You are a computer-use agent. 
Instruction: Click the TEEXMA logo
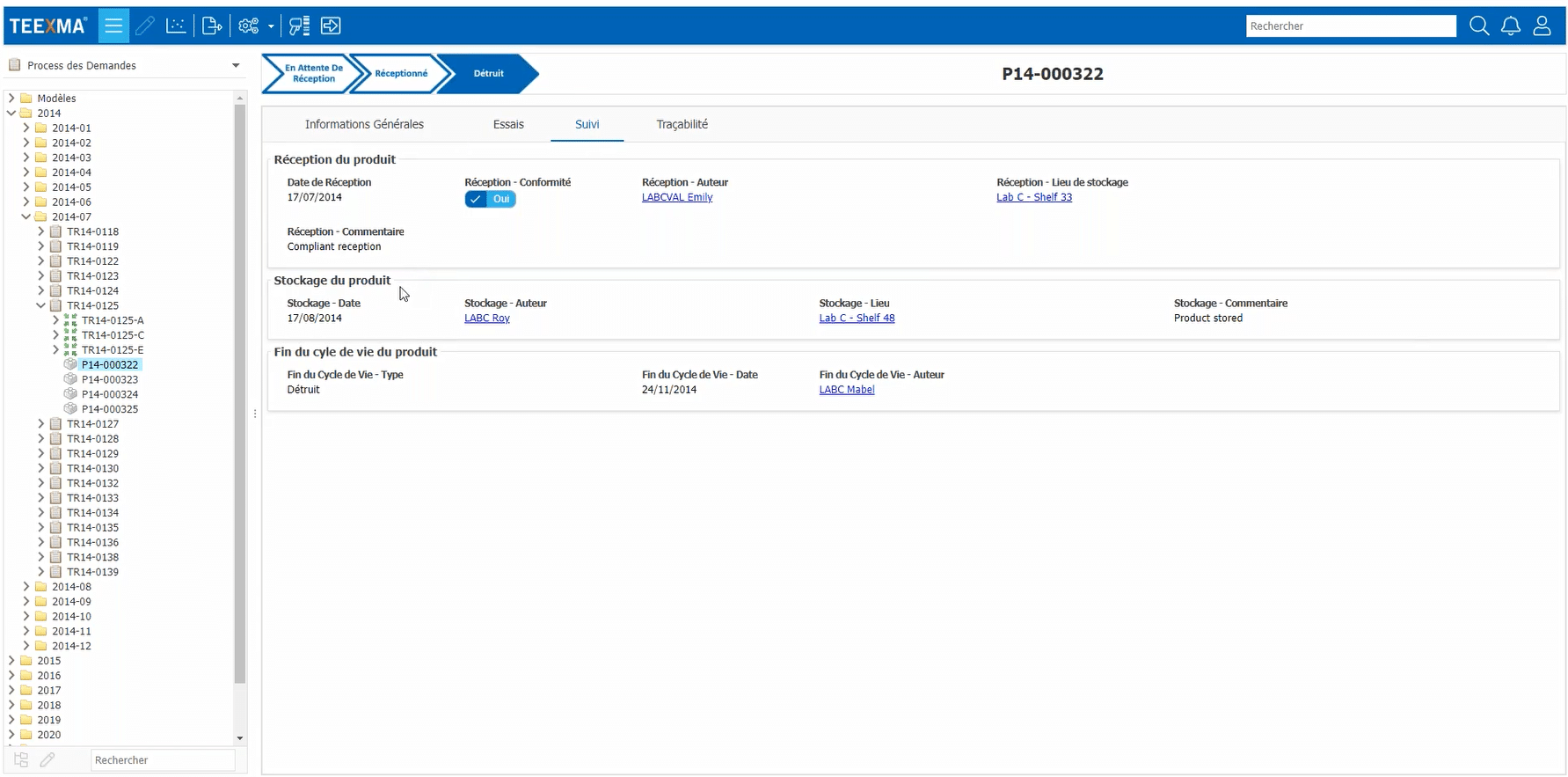pos(48,26)
